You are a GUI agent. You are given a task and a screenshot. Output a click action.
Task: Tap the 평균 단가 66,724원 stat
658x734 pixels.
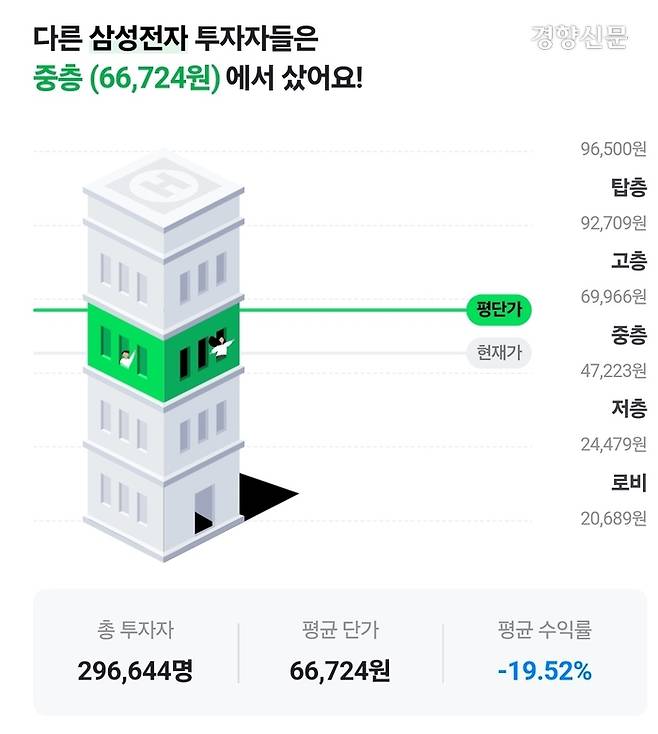(340, 651)
